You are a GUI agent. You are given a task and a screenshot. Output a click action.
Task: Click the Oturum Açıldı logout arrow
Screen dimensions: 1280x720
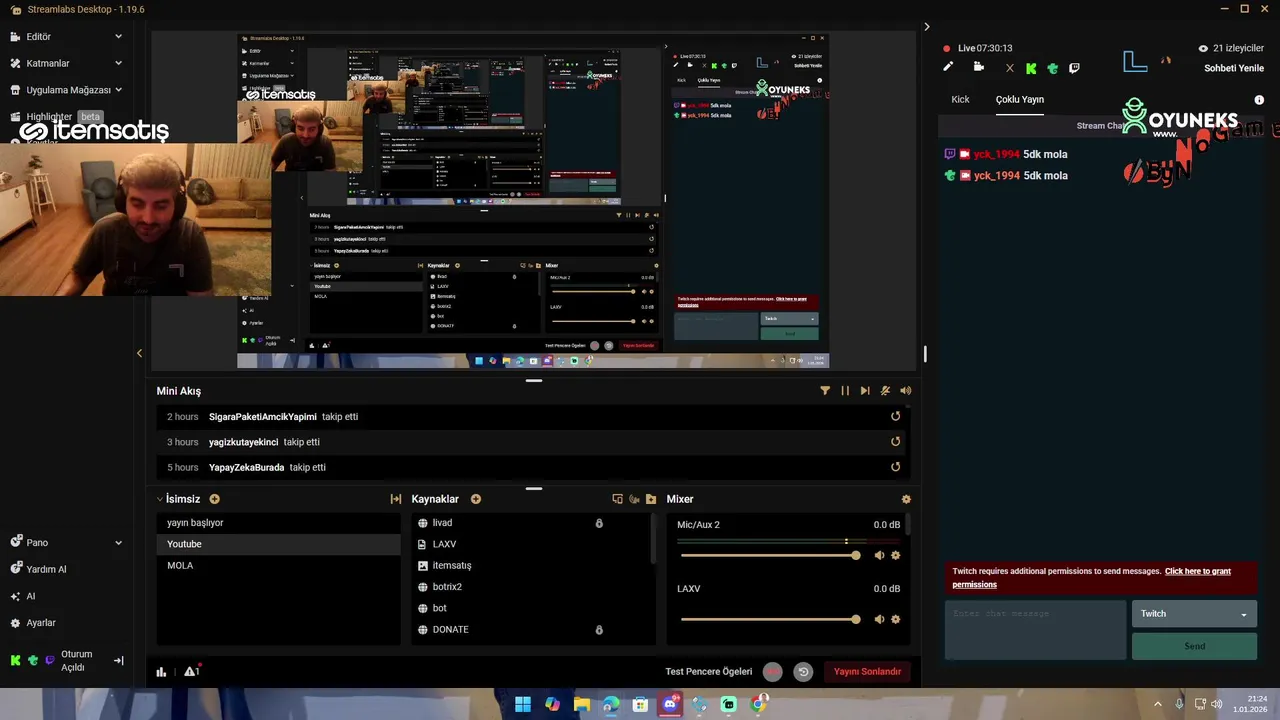click(x=118, y=661)
